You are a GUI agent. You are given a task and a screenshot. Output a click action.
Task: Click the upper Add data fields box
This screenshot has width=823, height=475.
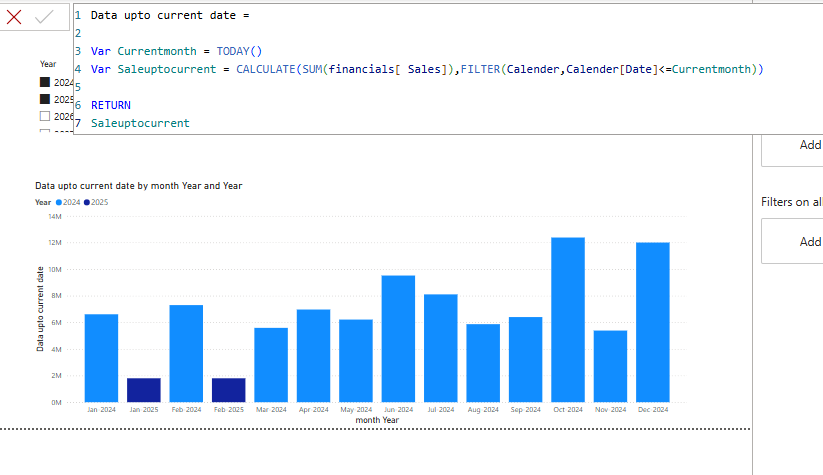click(793, 149)
